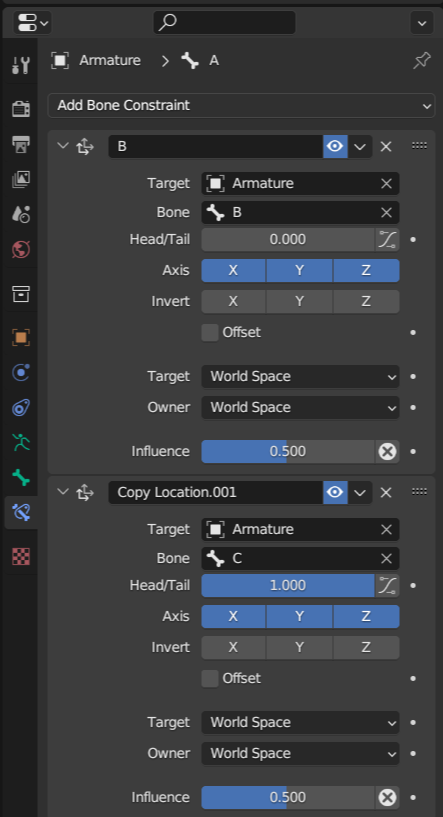Collapse the B constraint panel

point(63,146)
